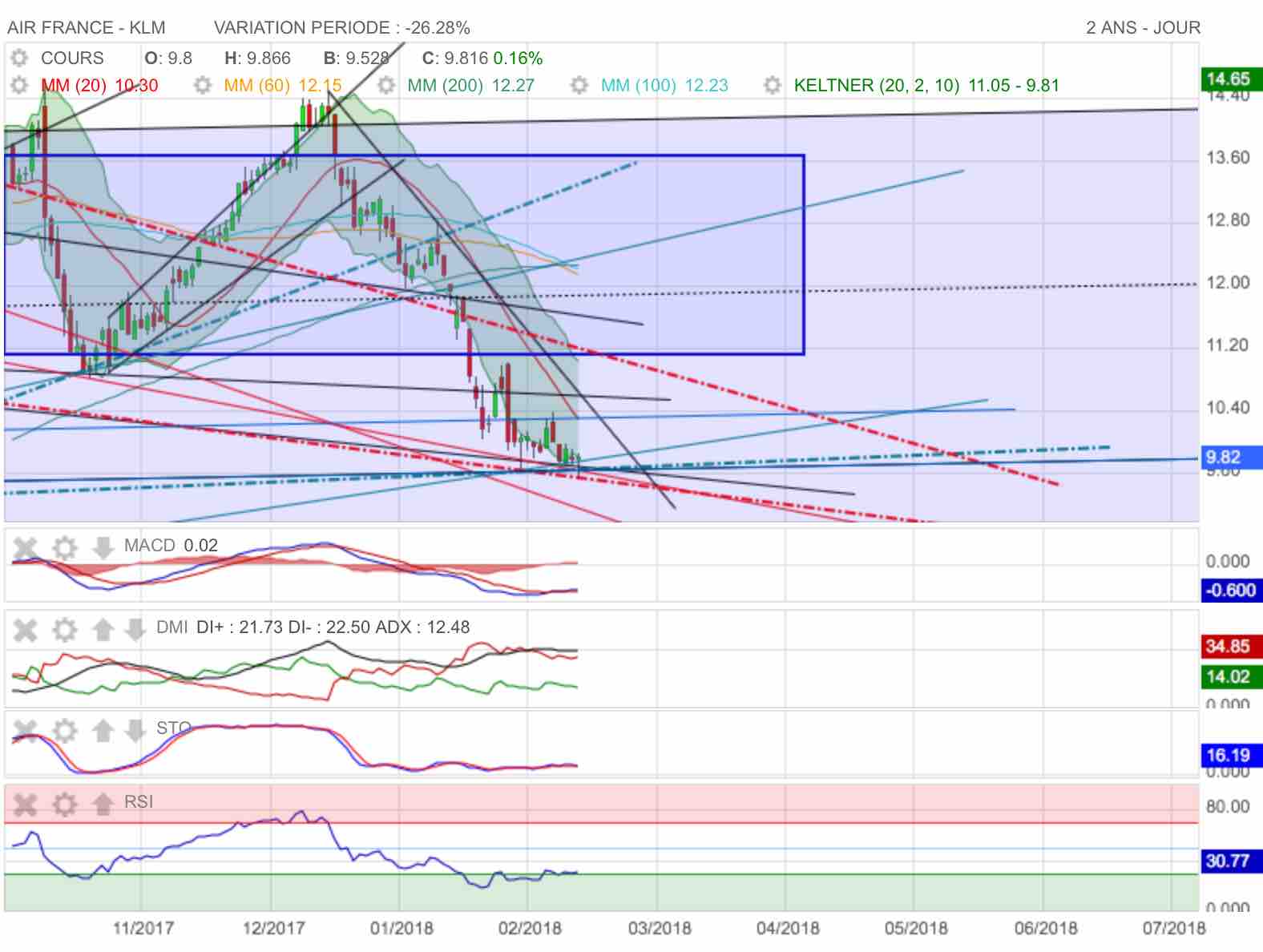Click the 12.80 price axis level
This screenshot has height=952, width=1263.
click(1228, 220)
